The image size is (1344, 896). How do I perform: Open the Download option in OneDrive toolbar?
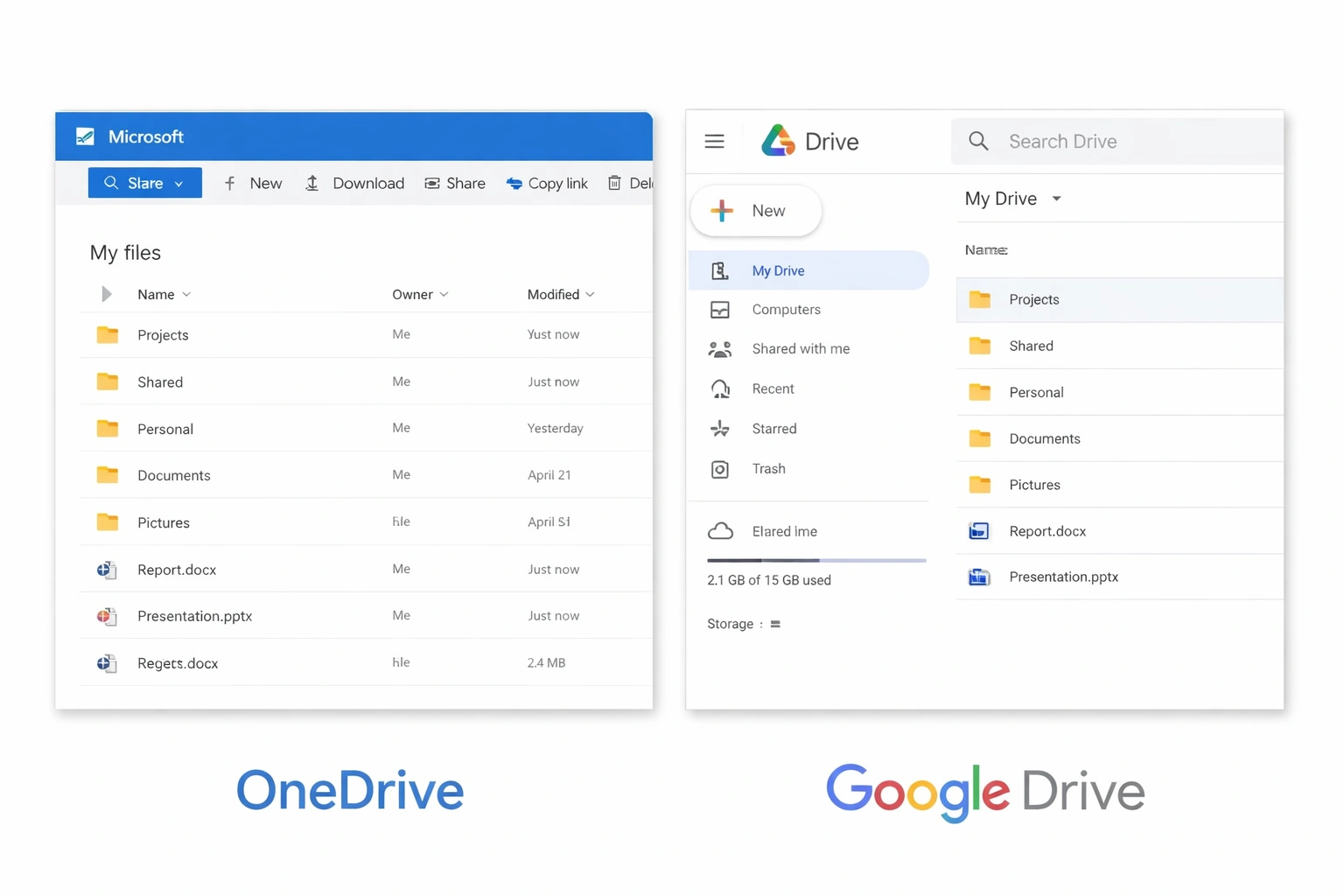click(355, 183)
